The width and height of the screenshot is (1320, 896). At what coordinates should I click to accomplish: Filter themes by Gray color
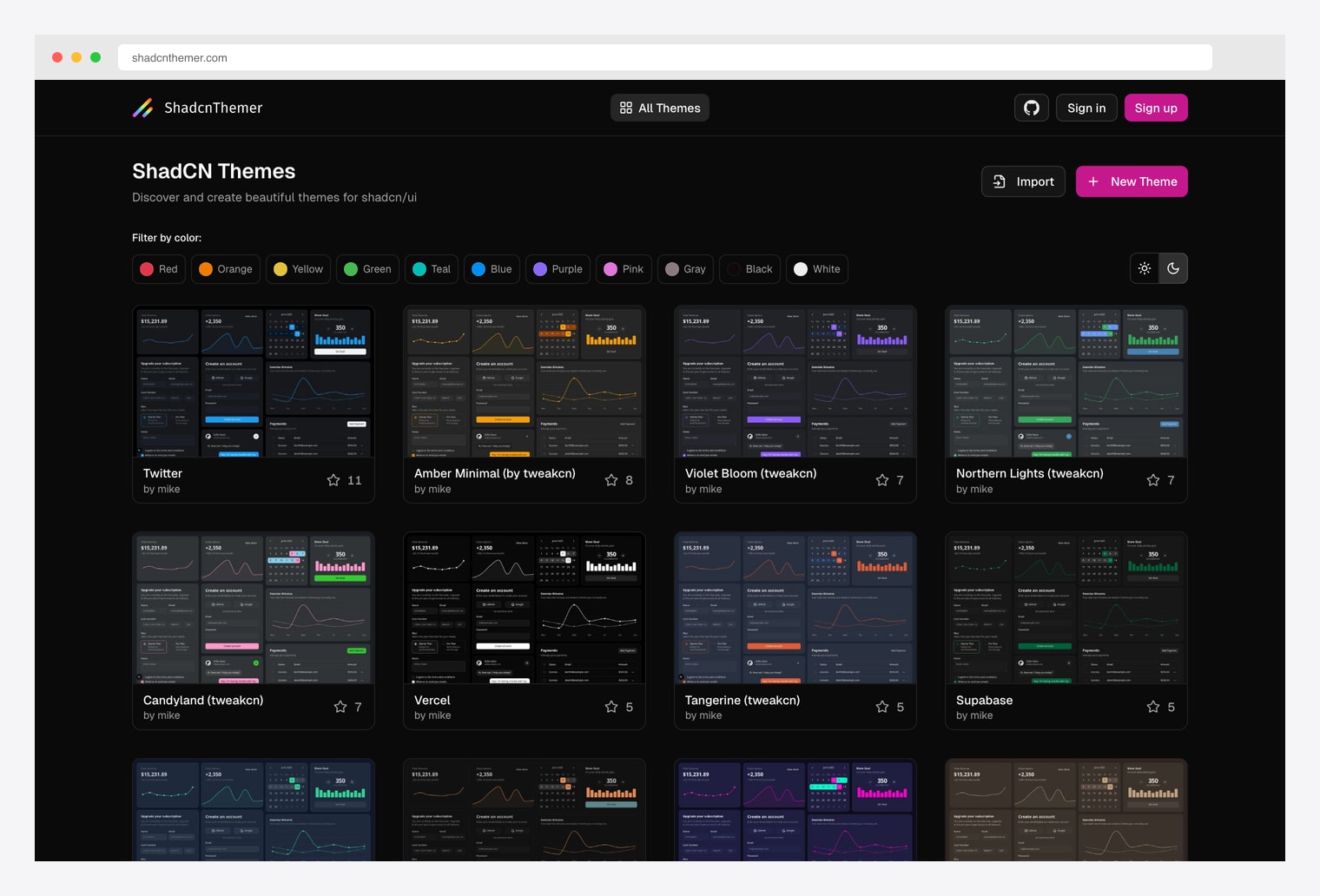(x=685, y=269)
